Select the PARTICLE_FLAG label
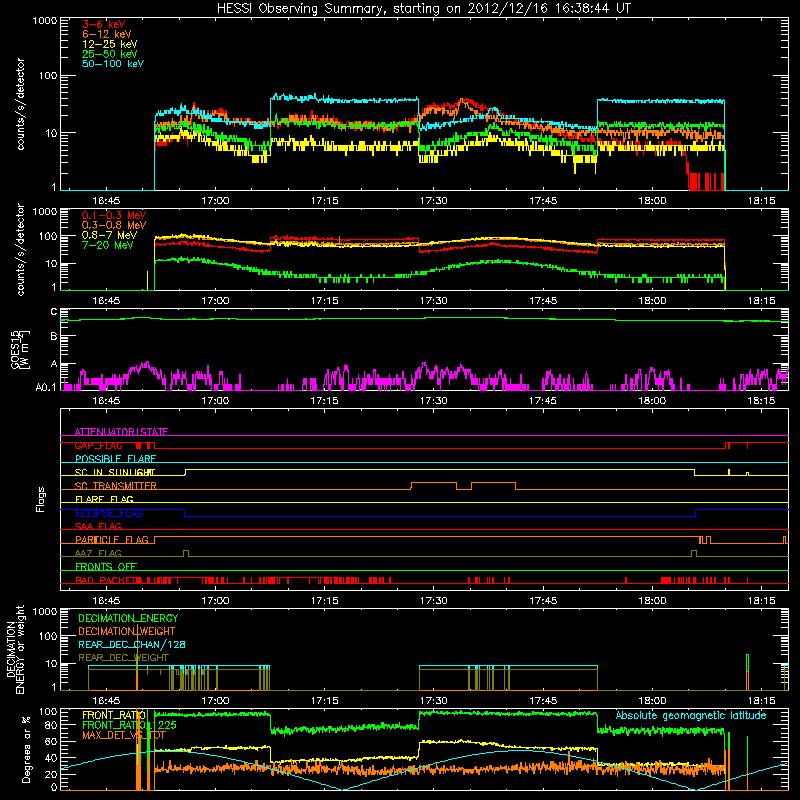This screenshot has height=800, width=800. [x=112, y=539]
